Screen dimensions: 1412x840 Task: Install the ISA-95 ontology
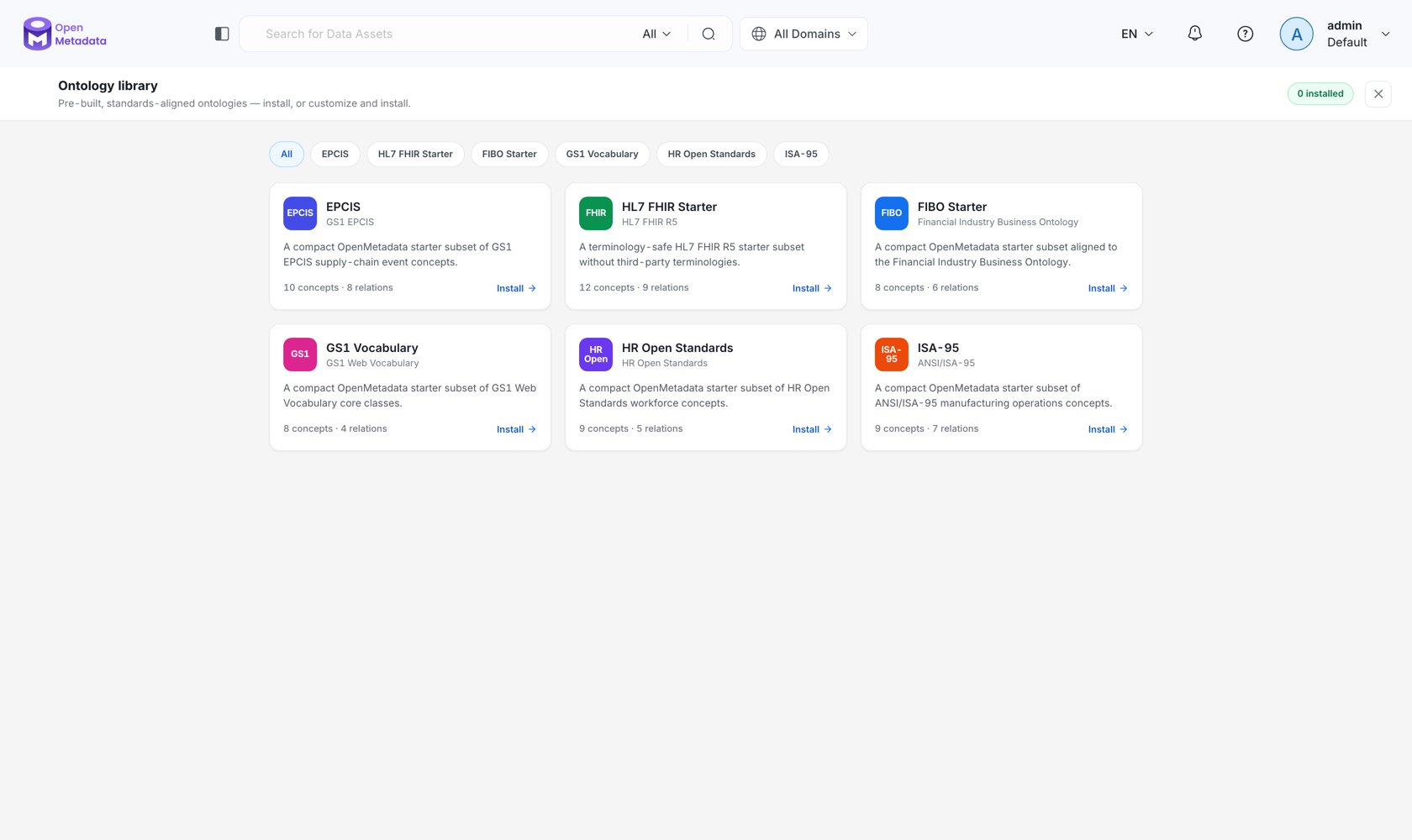click(1108, 429)
